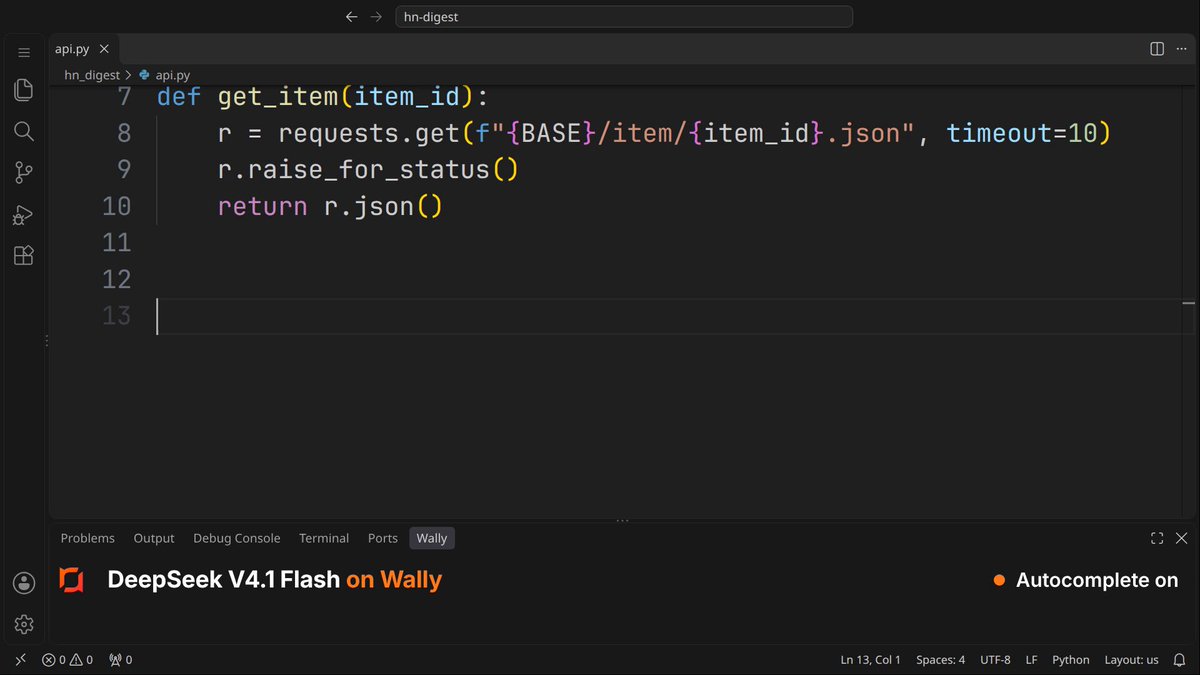Open the remote window indicator
The image size is (1200, 675).
pyautogui.click(x=21, y=660)
